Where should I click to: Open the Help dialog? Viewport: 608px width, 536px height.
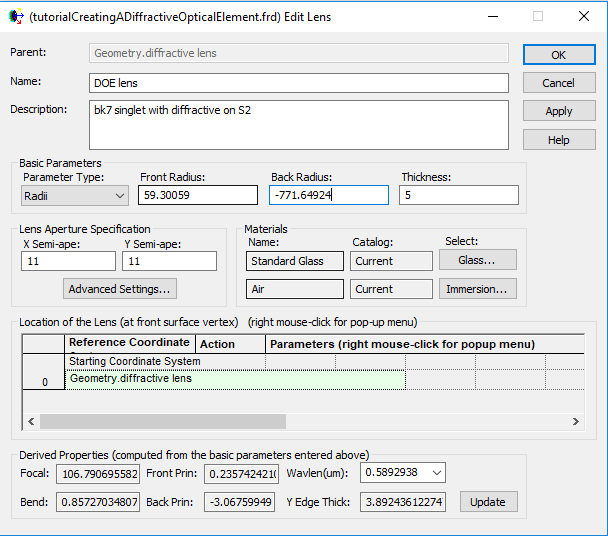(x=558, y=139)
